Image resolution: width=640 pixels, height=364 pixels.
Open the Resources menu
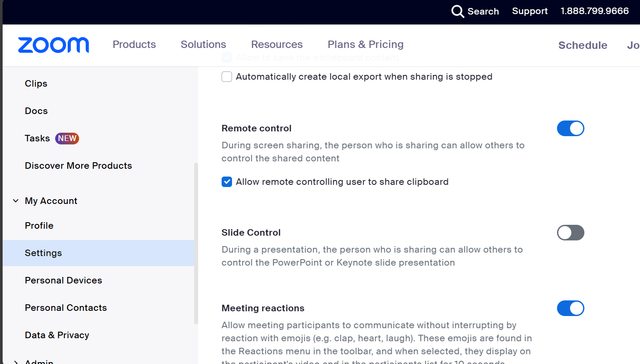(x=277, y=44)
